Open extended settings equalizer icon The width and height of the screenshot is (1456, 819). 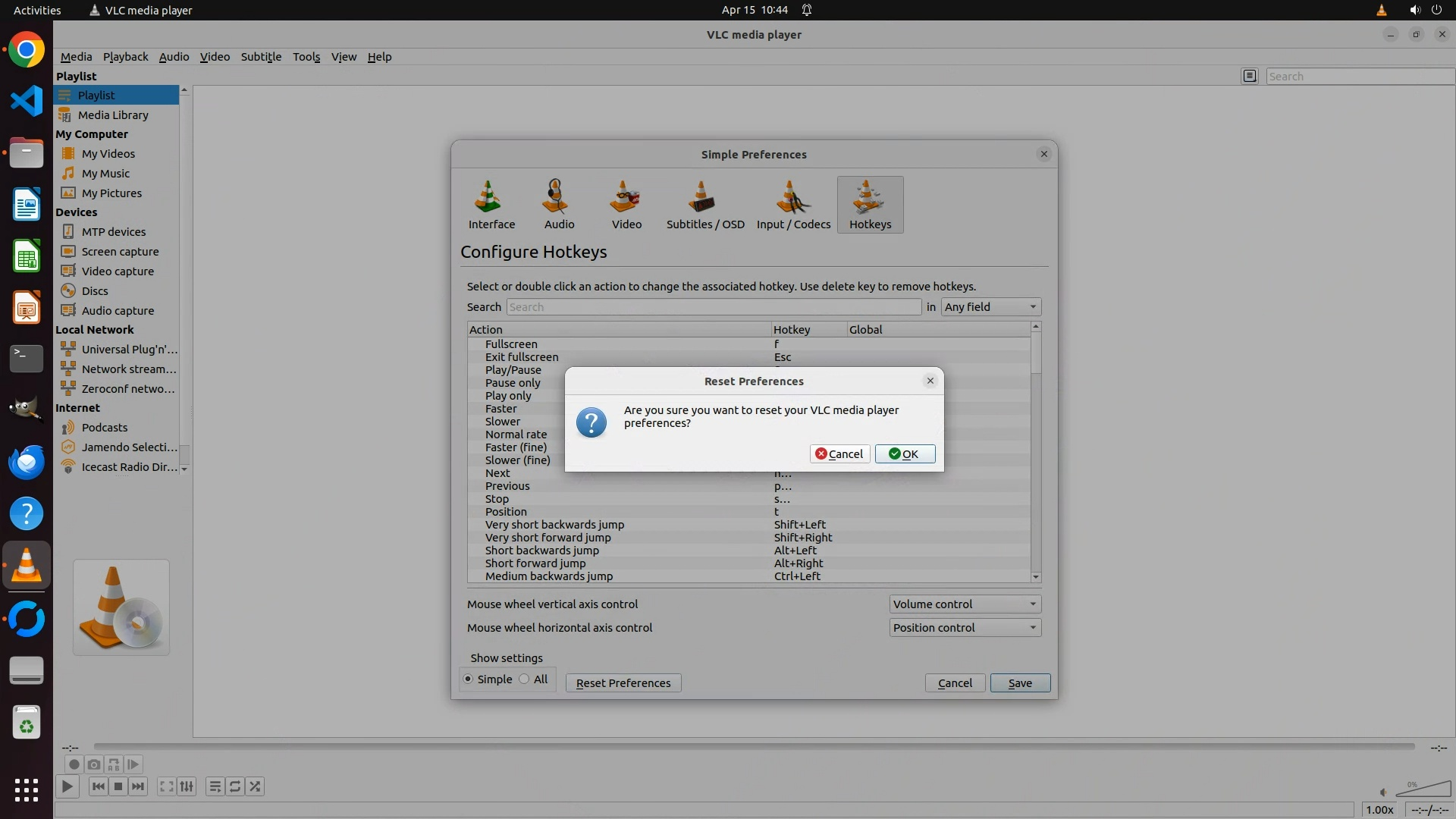[x=187, y=786]
